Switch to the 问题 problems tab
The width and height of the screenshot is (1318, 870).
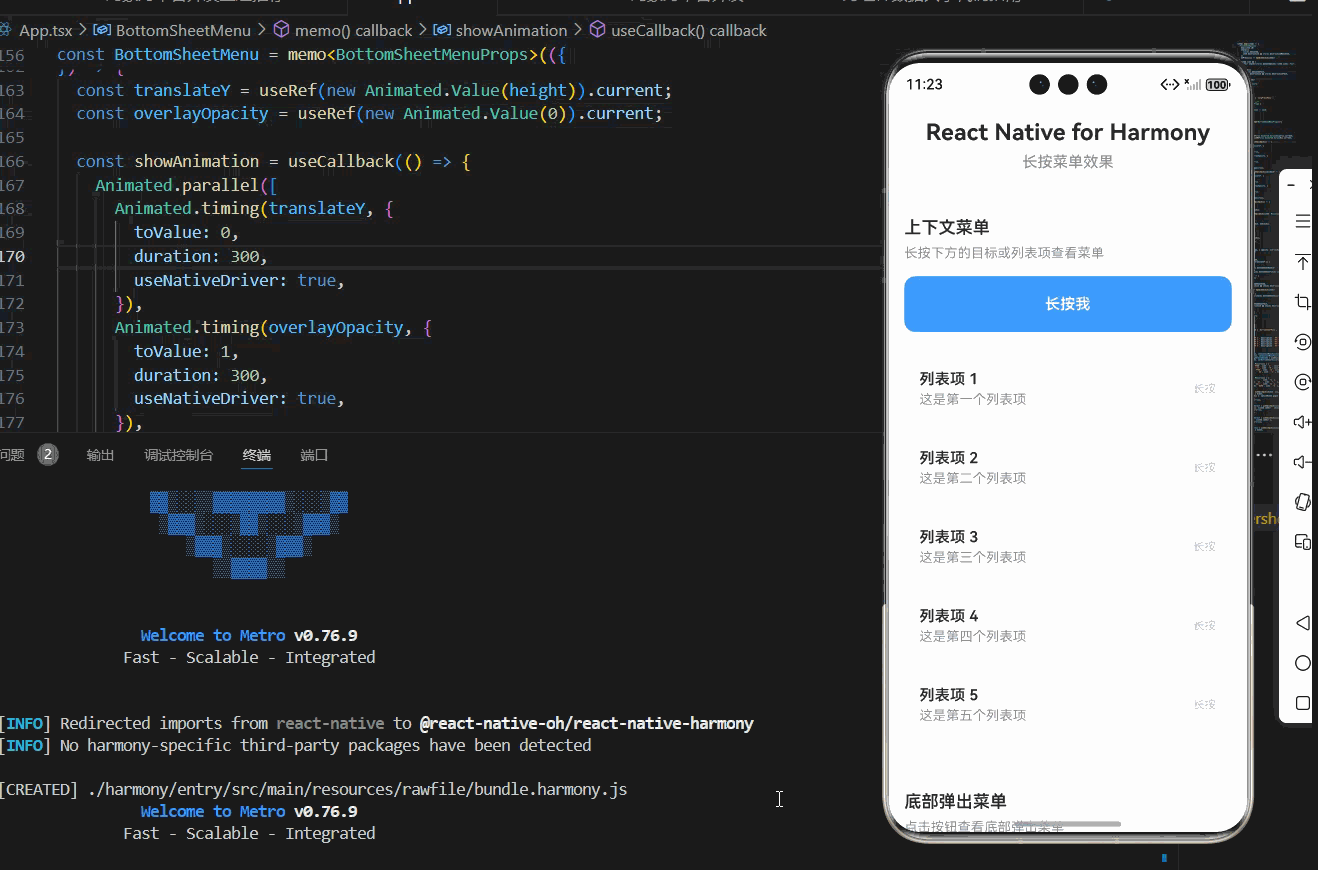point(12,455)
